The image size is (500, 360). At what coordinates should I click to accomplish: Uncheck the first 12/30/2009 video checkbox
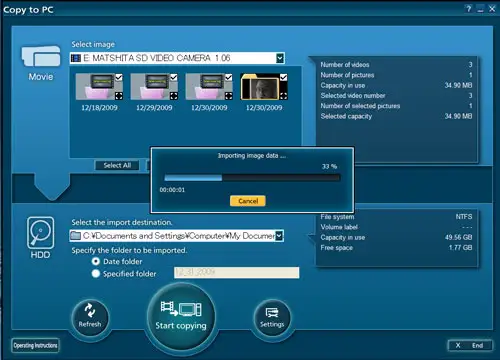tap(229, 77)
